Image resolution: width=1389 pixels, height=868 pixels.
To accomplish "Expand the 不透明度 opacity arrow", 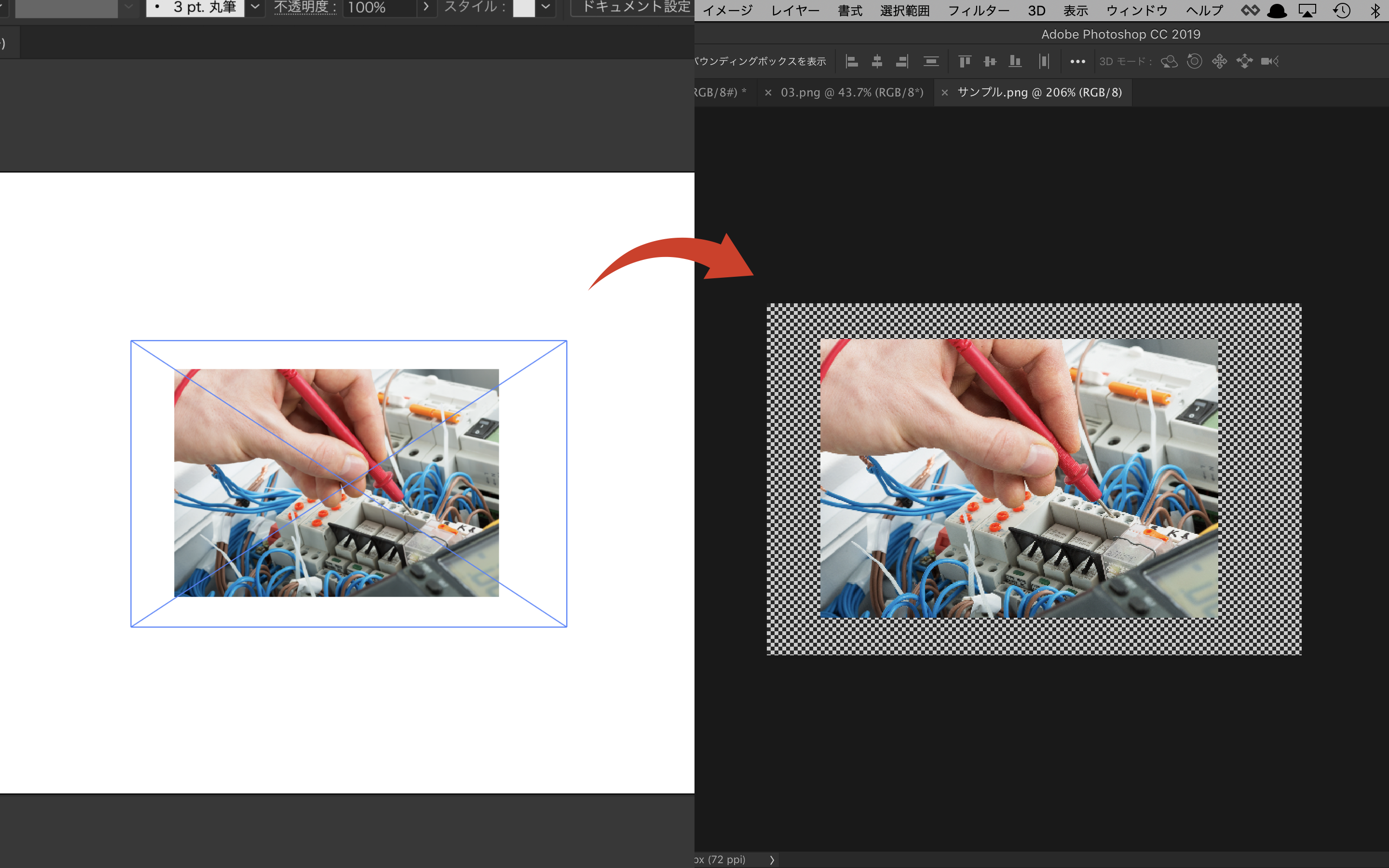I will coord(426,7).
